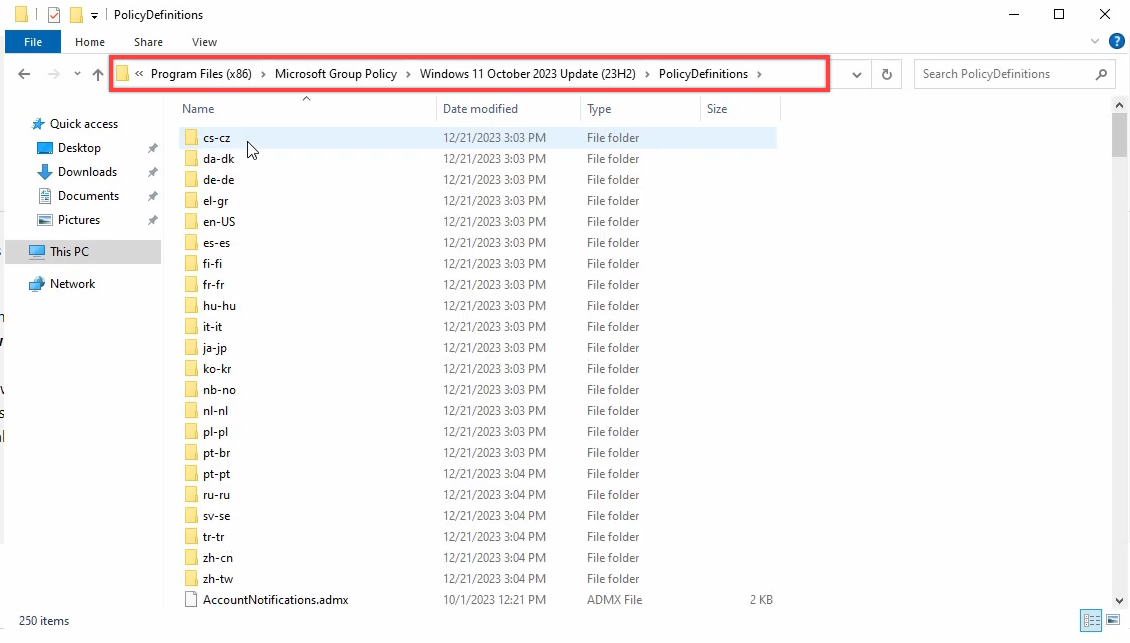Click the vertical scrollbar up arrow
The height and width of the screenshot is (643, 1130).
[1118, 105]
